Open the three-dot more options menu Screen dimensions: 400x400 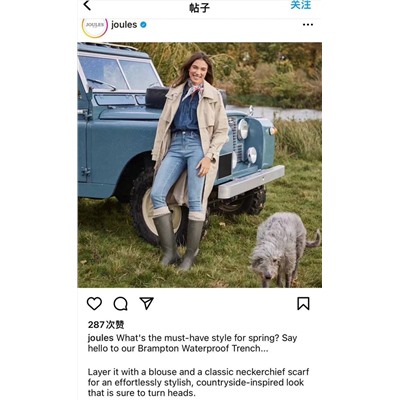[x=308, y=25]
